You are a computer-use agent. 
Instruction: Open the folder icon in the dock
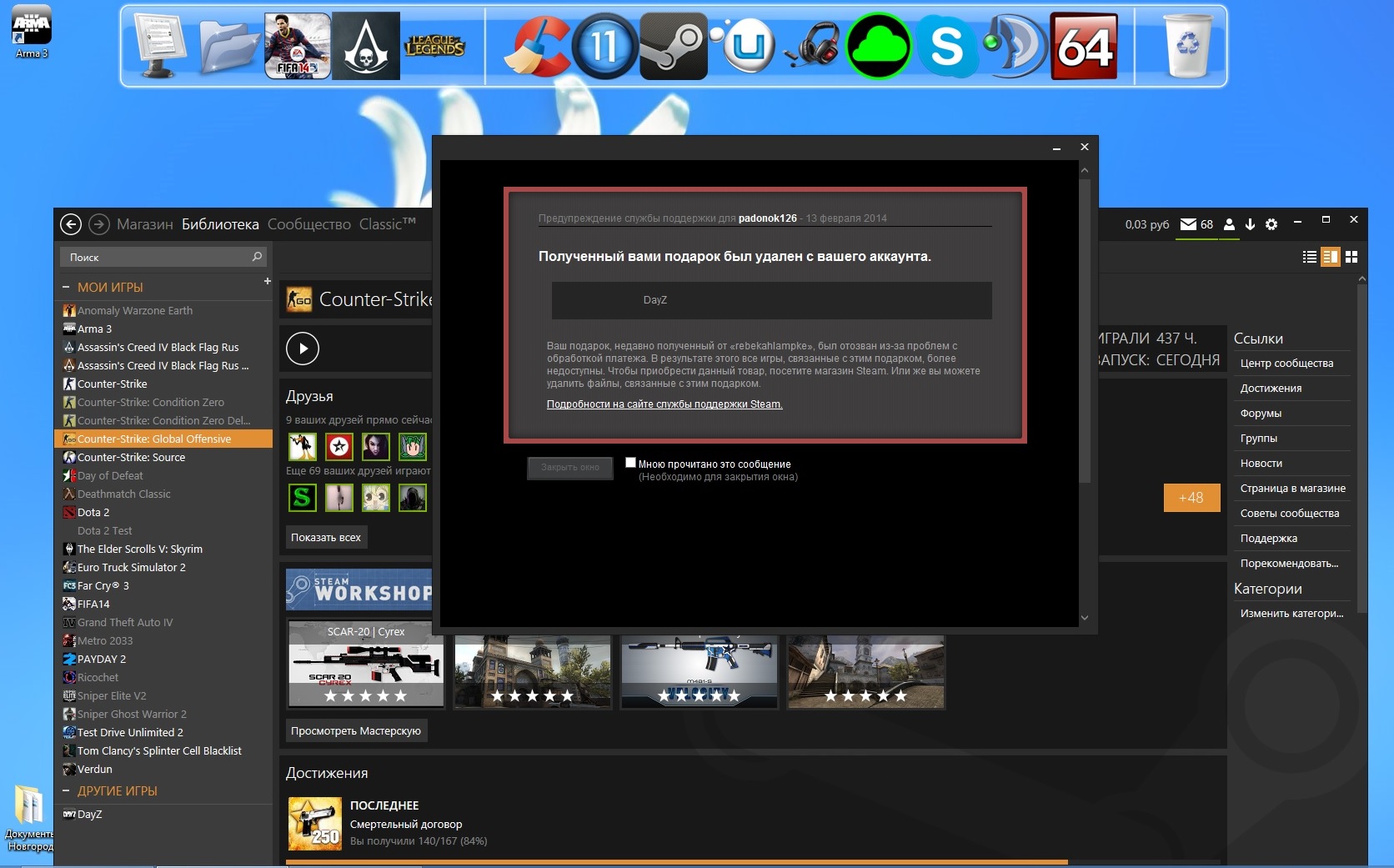point(229,46)
